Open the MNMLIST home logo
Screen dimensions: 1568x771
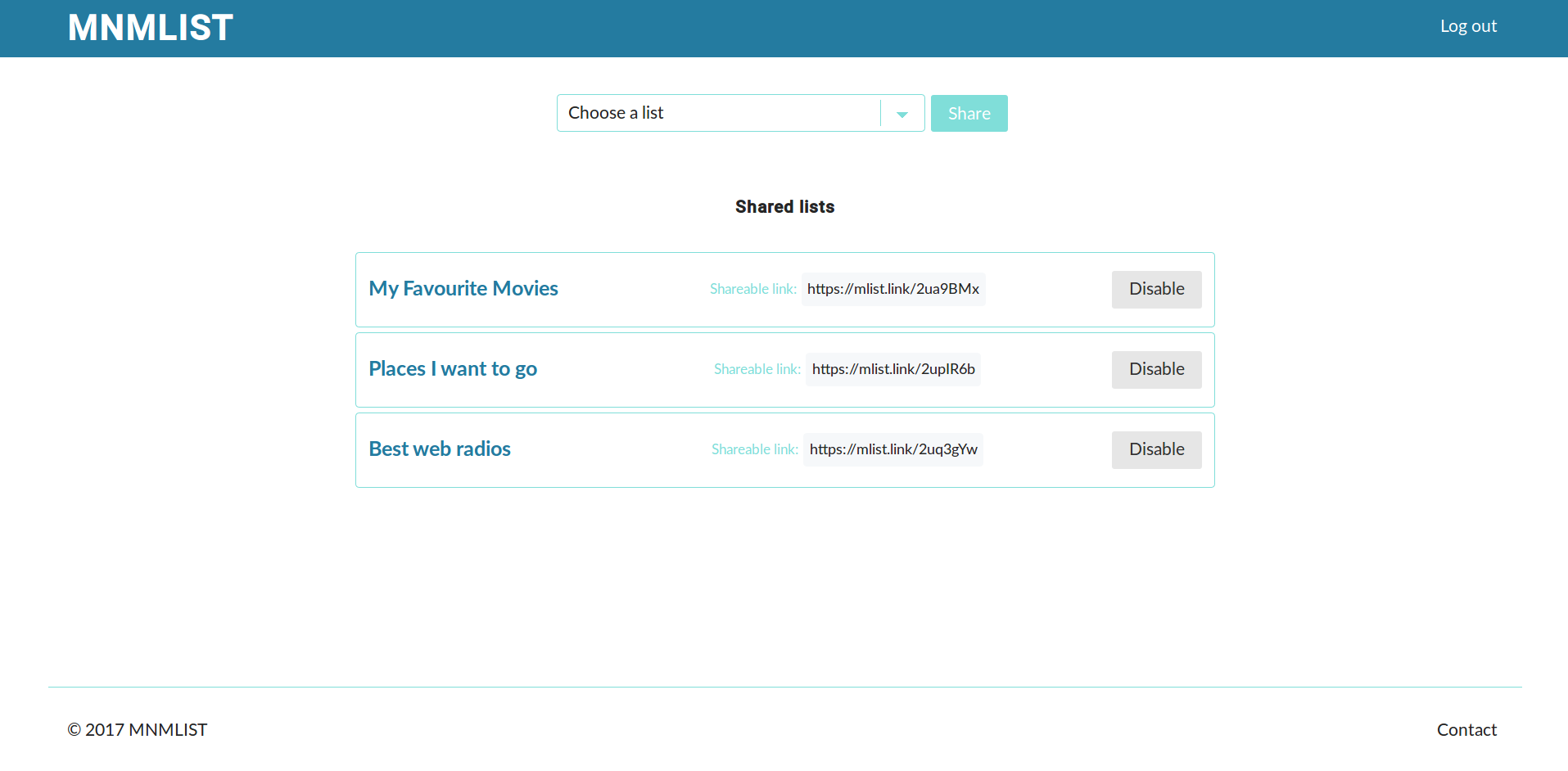point(150,27)
